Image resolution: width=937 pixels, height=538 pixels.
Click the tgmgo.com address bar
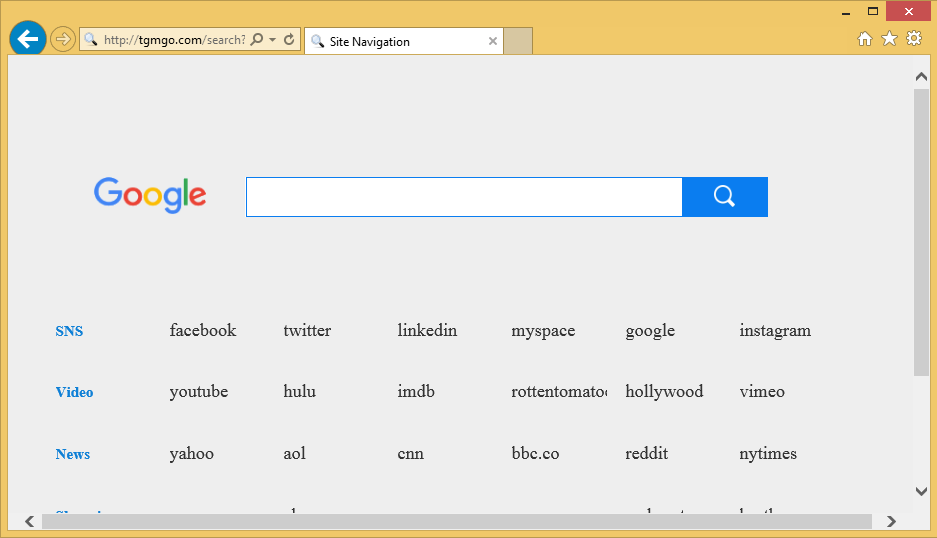[x=174, y=40]
